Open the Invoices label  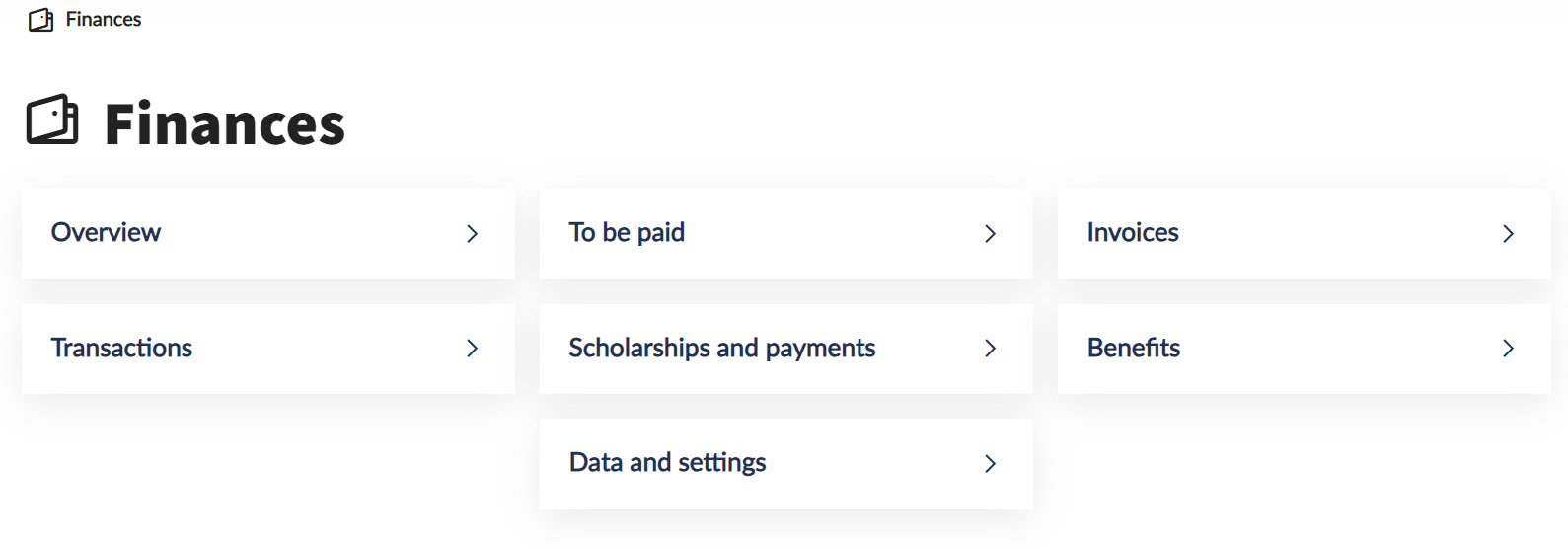(x=1133, y=233)
